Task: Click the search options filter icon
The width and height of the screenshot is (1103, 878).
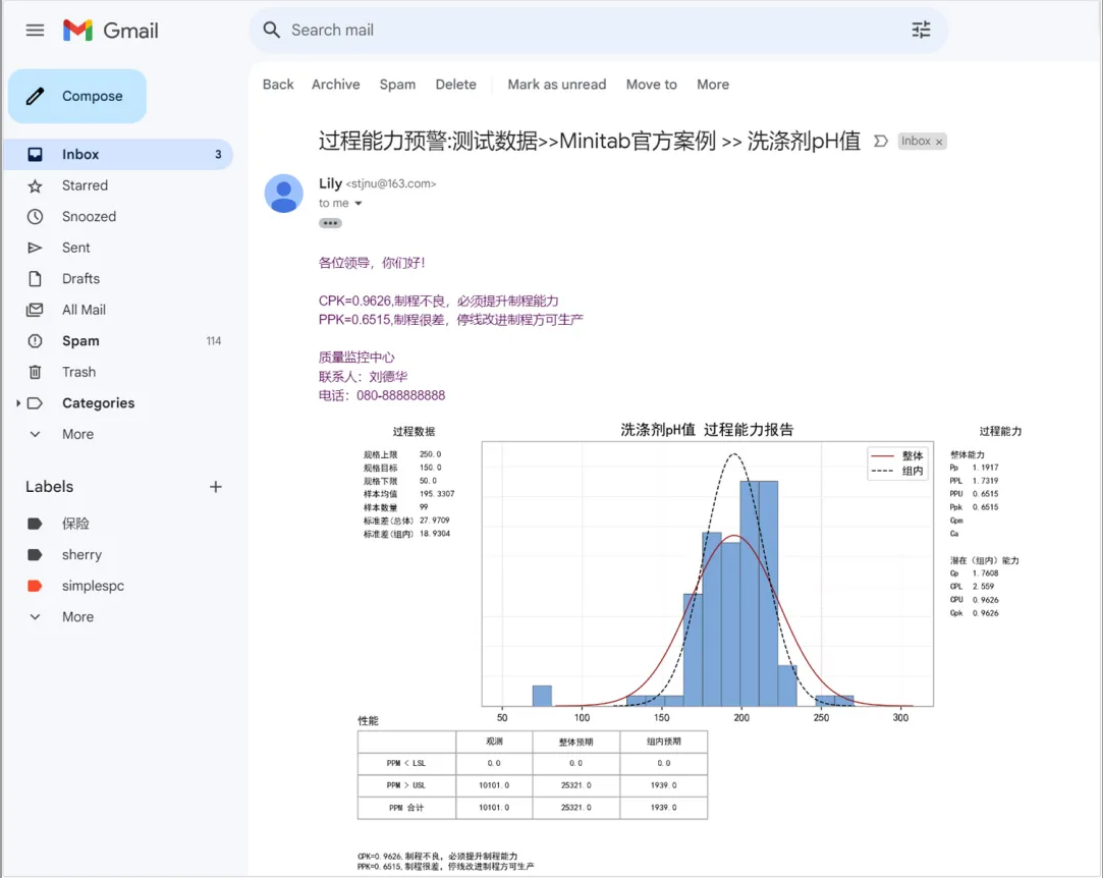Action: coord(920,30)
